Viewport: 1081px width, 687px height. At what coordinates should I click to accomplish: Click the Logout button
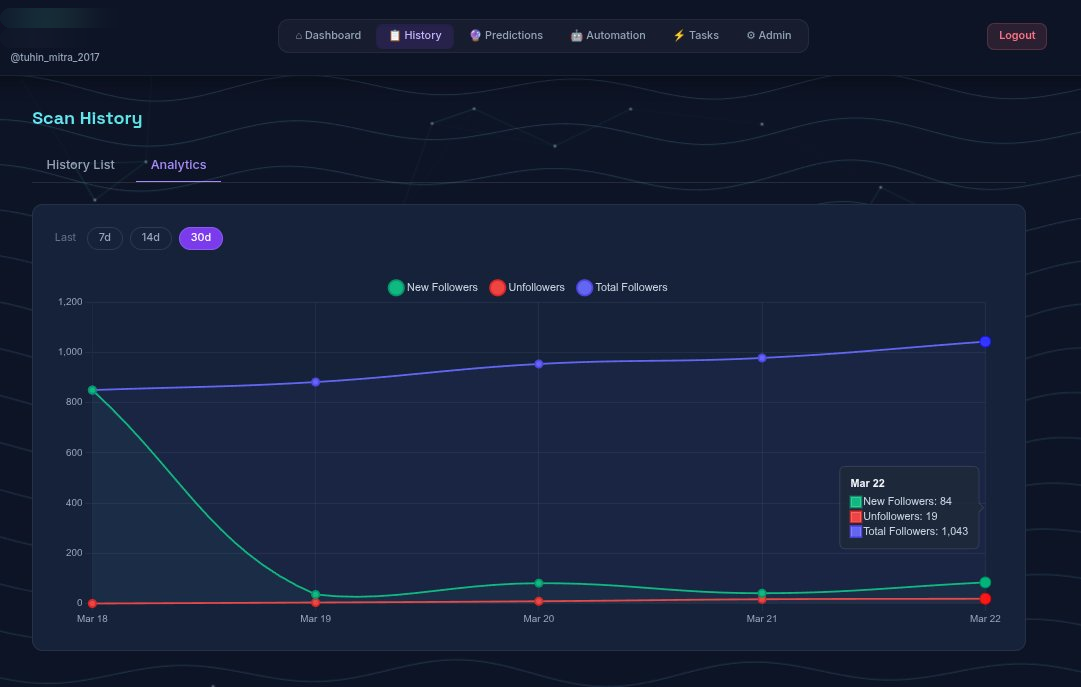pos(1016,35)
